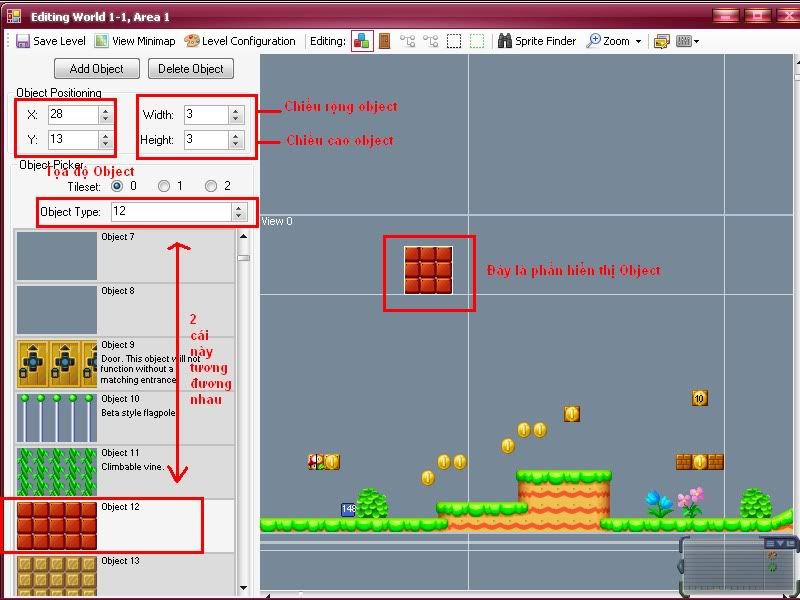Open the sliders panel icon dropdown

[687, 41]
